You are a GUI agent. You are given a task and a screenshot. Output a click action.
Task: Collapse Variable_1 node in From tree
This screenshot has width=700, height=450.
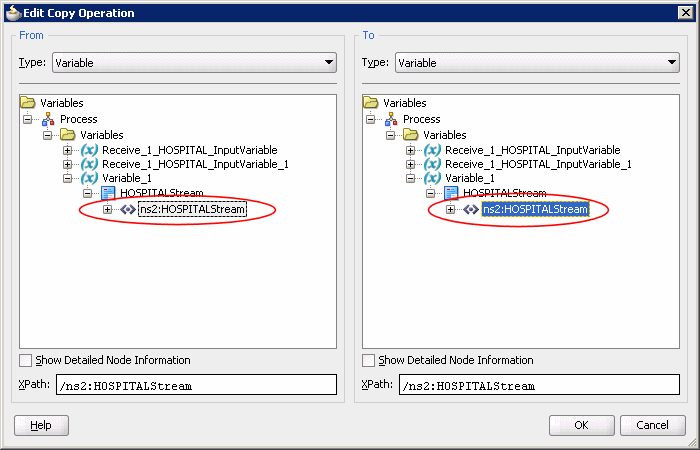pos(68,179)
